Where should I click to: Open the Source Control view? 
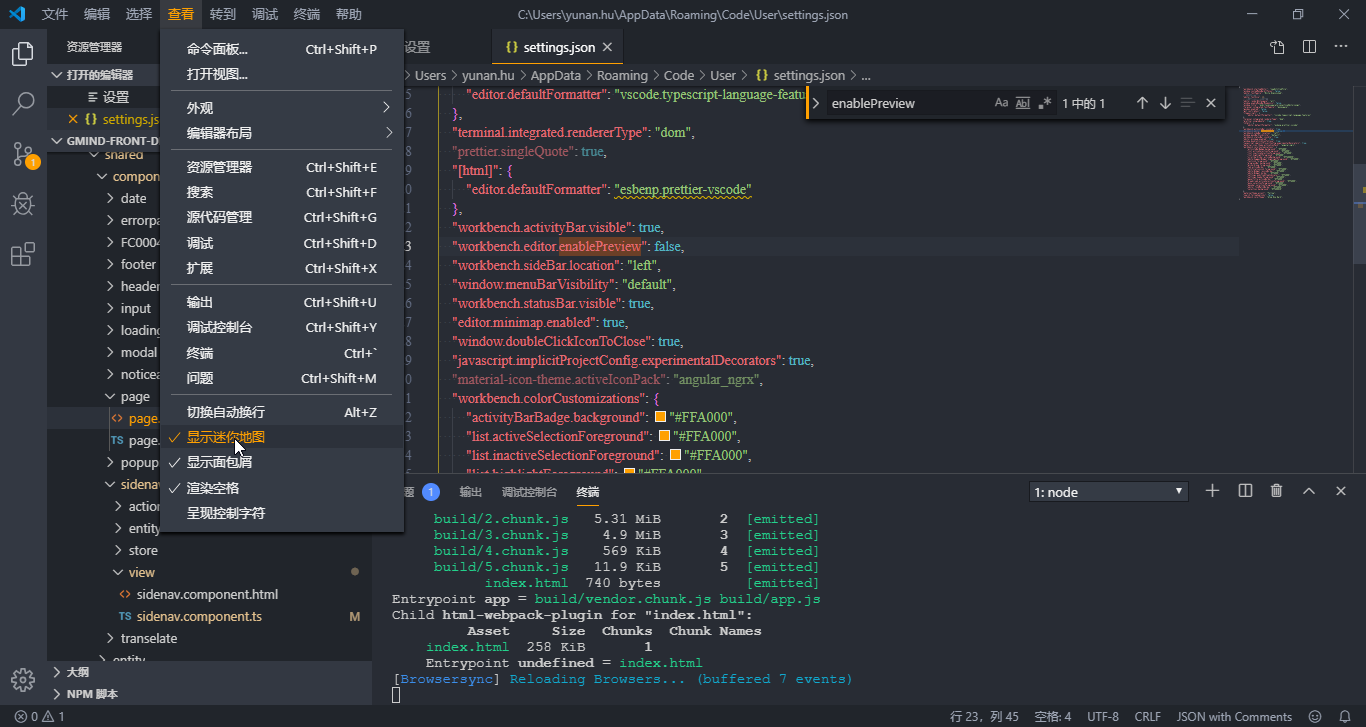[x=22, y=154]
